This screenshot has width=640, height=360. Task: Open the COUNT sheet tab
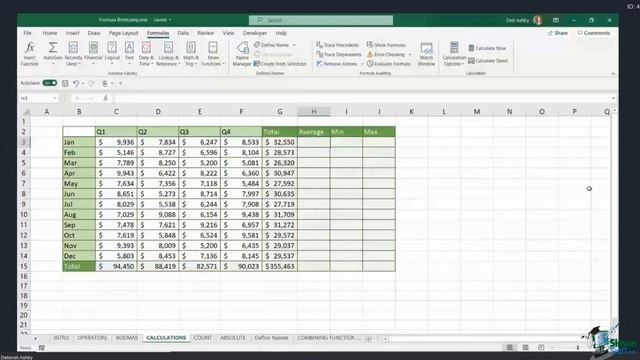click(202, 338)
